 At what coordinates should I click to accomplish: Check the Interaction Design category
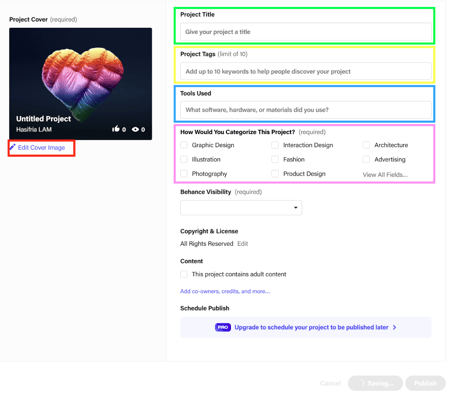click(275, 145)
